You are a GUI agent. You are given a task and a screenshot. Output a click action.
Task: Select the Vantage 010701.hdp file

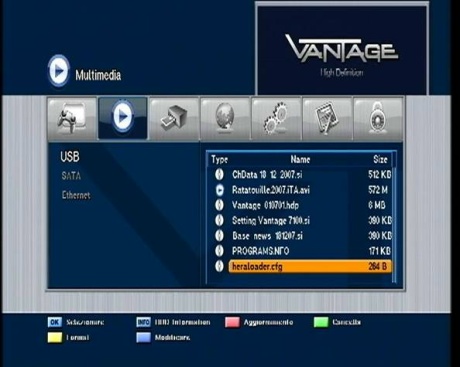tap(302, 205)
